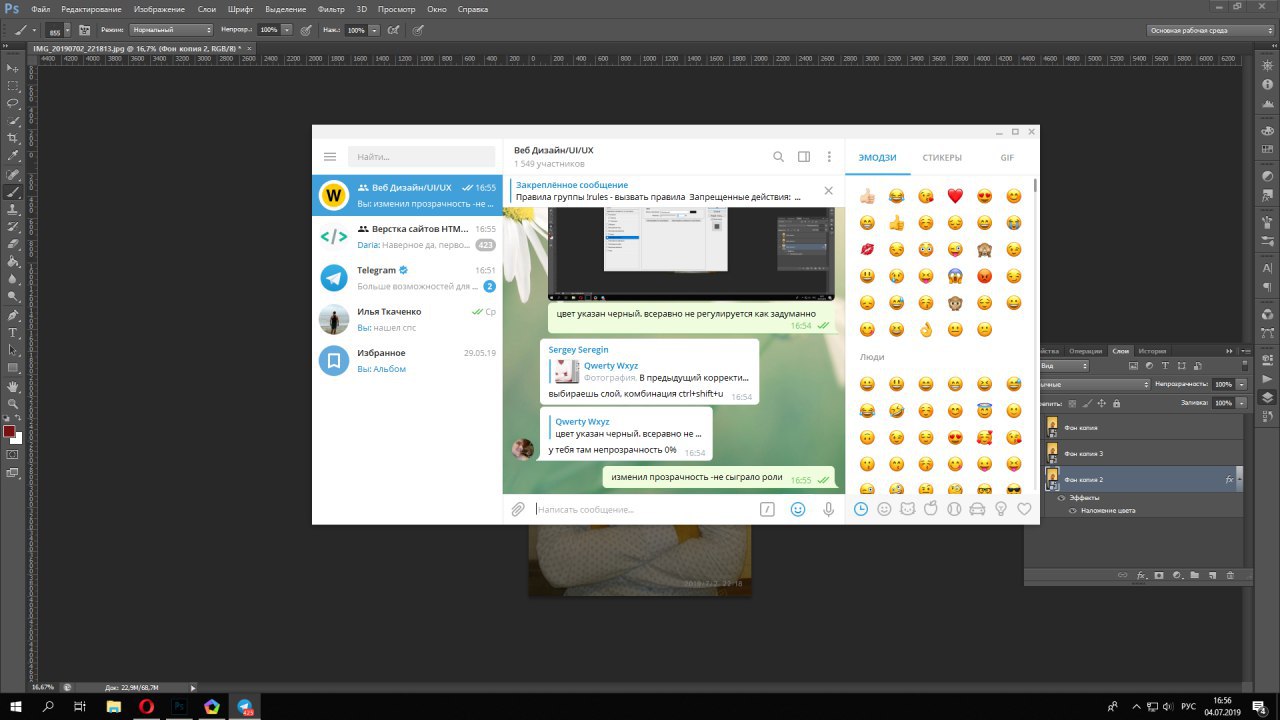
Task: Toggle airbrush mode in options bar
Action: (393, 30)
